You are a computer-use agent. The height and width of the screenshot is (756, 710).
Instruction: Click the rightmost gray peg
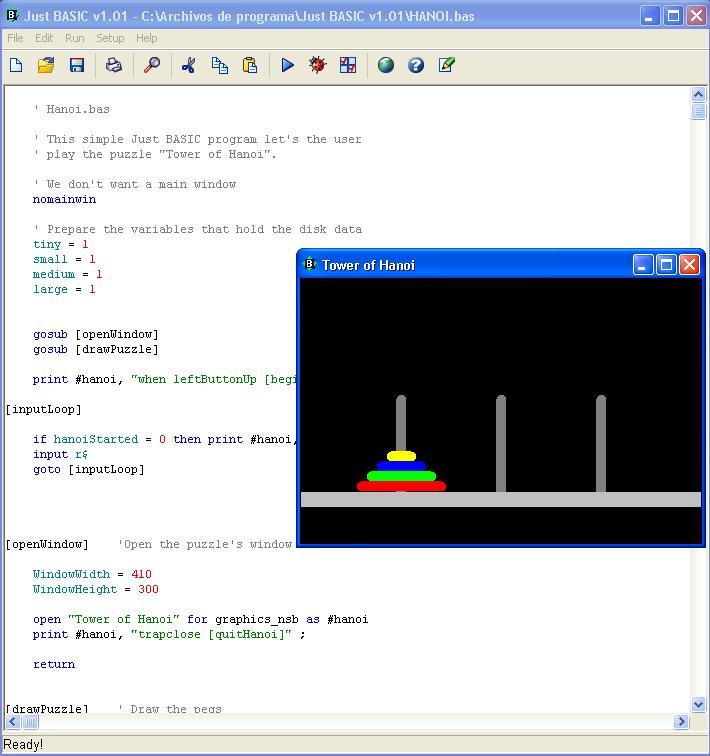[x=601, y=444]
